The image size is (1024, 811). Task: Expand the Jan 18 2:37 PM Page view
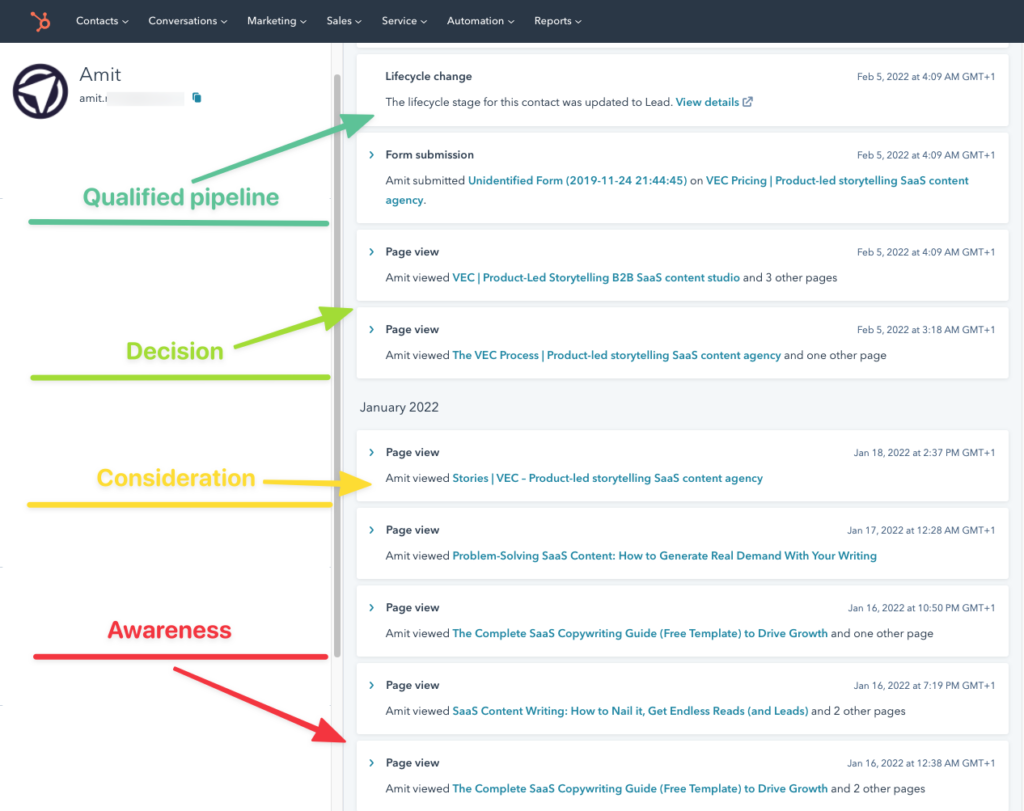372,453
